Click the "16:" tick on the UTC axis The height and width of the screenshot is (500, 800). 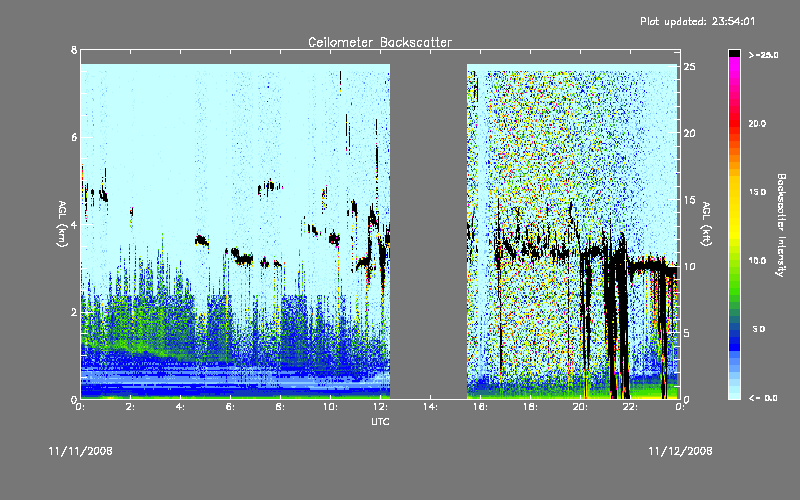(x=480, y=407)
